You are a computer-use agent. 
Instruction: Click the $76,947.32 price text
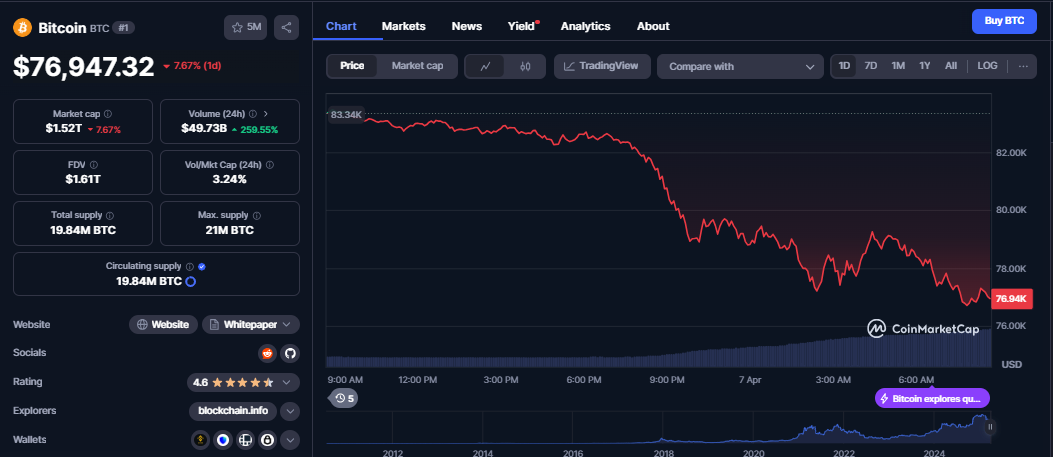[84, 66]
